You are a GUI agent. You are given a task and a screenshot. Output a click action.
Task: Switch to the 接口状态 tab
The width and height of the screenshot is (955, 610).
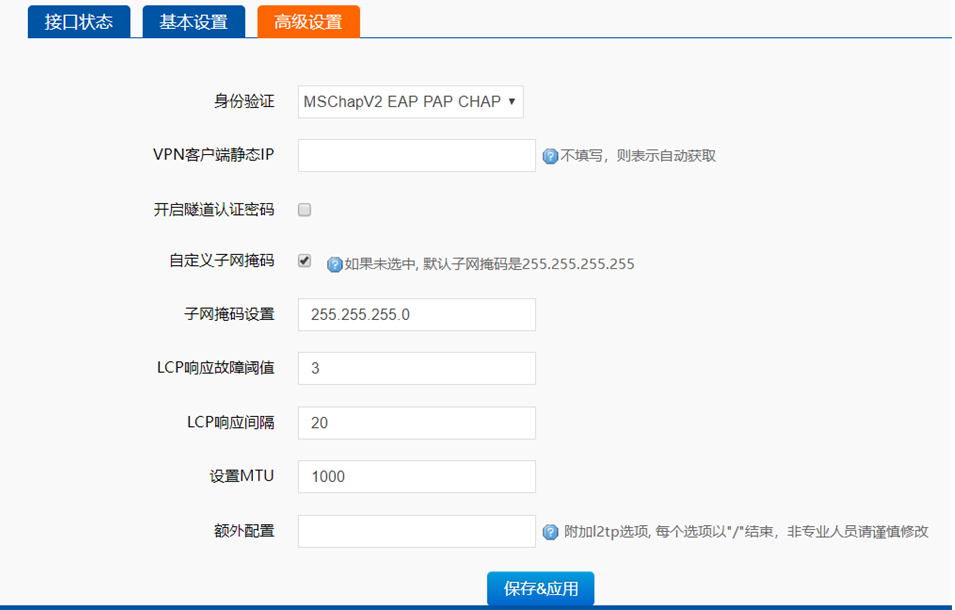79,22
